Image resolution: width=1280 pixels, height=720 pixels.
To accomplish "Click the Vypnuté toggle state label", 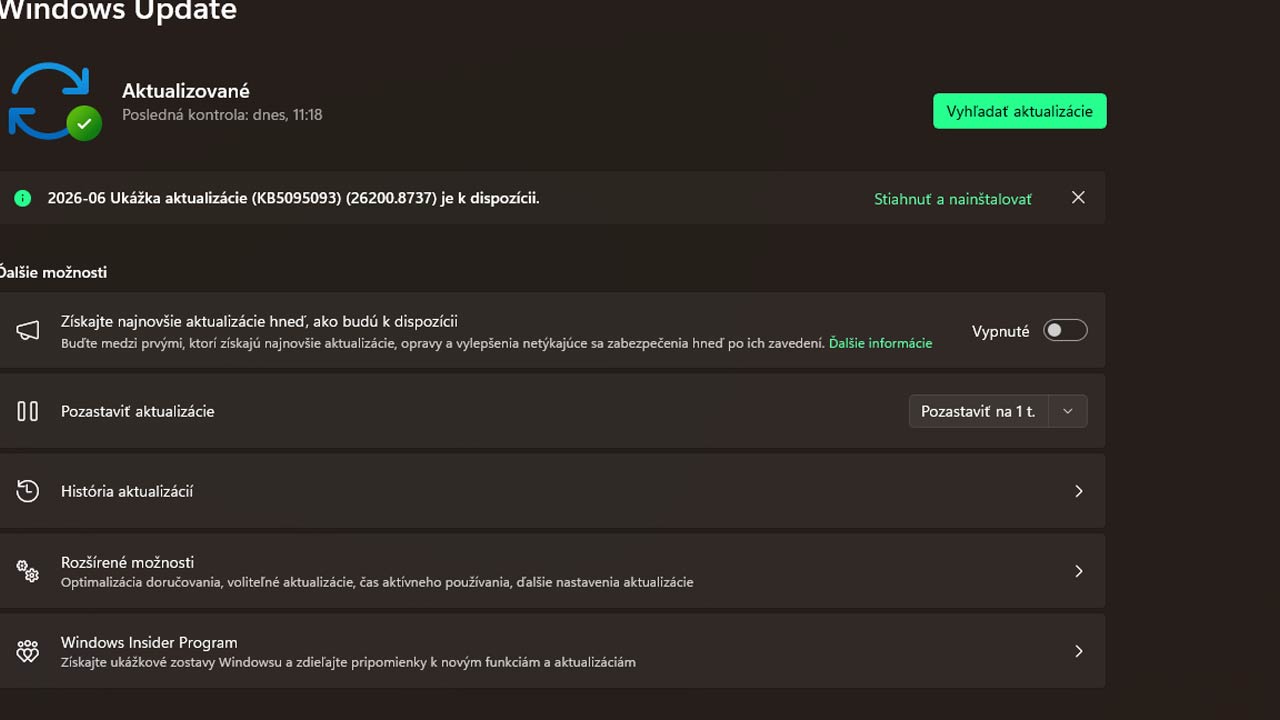I will (x=1000, y=331).
